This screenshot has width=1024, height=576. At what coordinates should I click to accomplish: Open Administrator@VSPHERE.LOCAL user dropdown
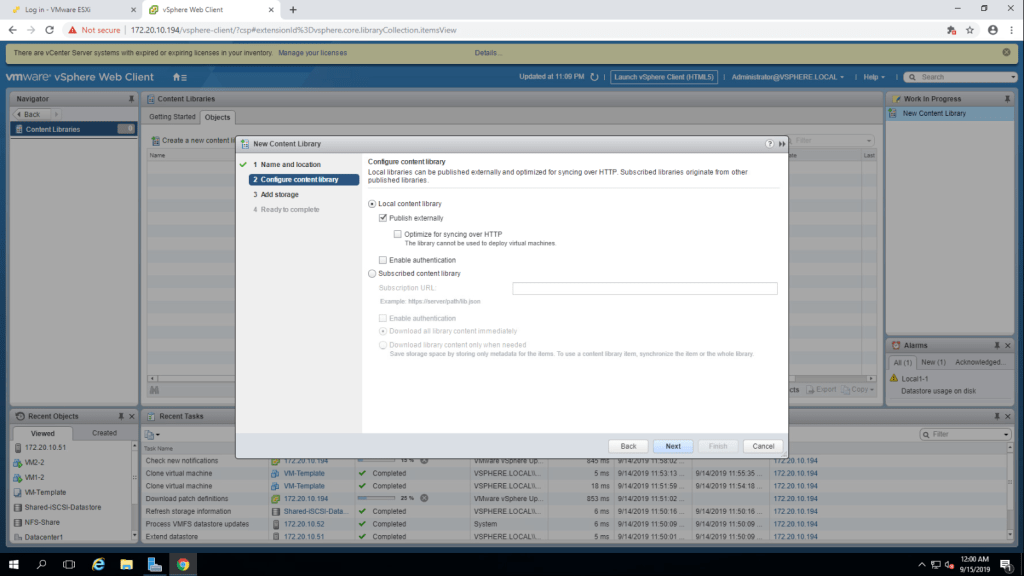(x=788, y=77)
